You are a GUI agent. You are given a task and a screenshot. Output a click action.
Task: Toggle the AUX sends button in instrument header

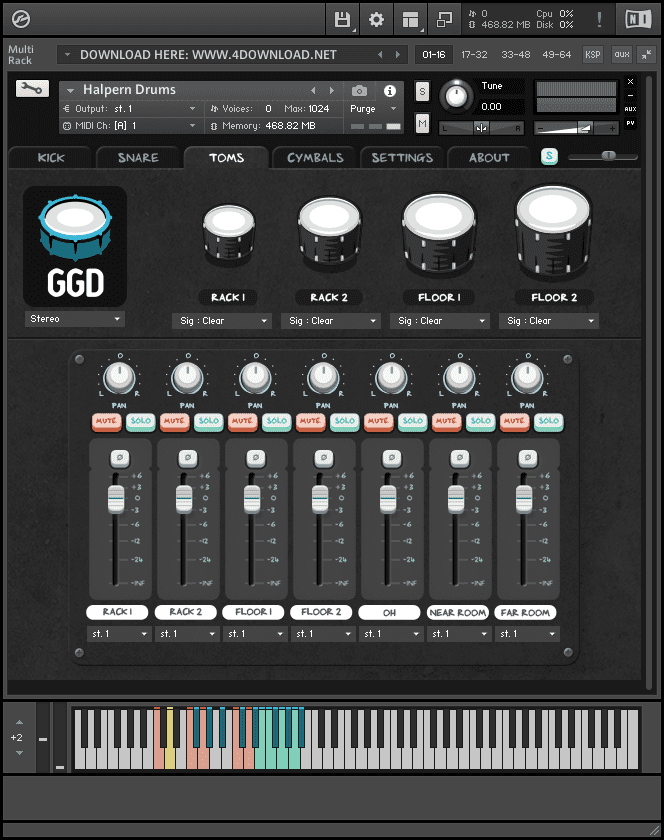(x=630, y=109)
